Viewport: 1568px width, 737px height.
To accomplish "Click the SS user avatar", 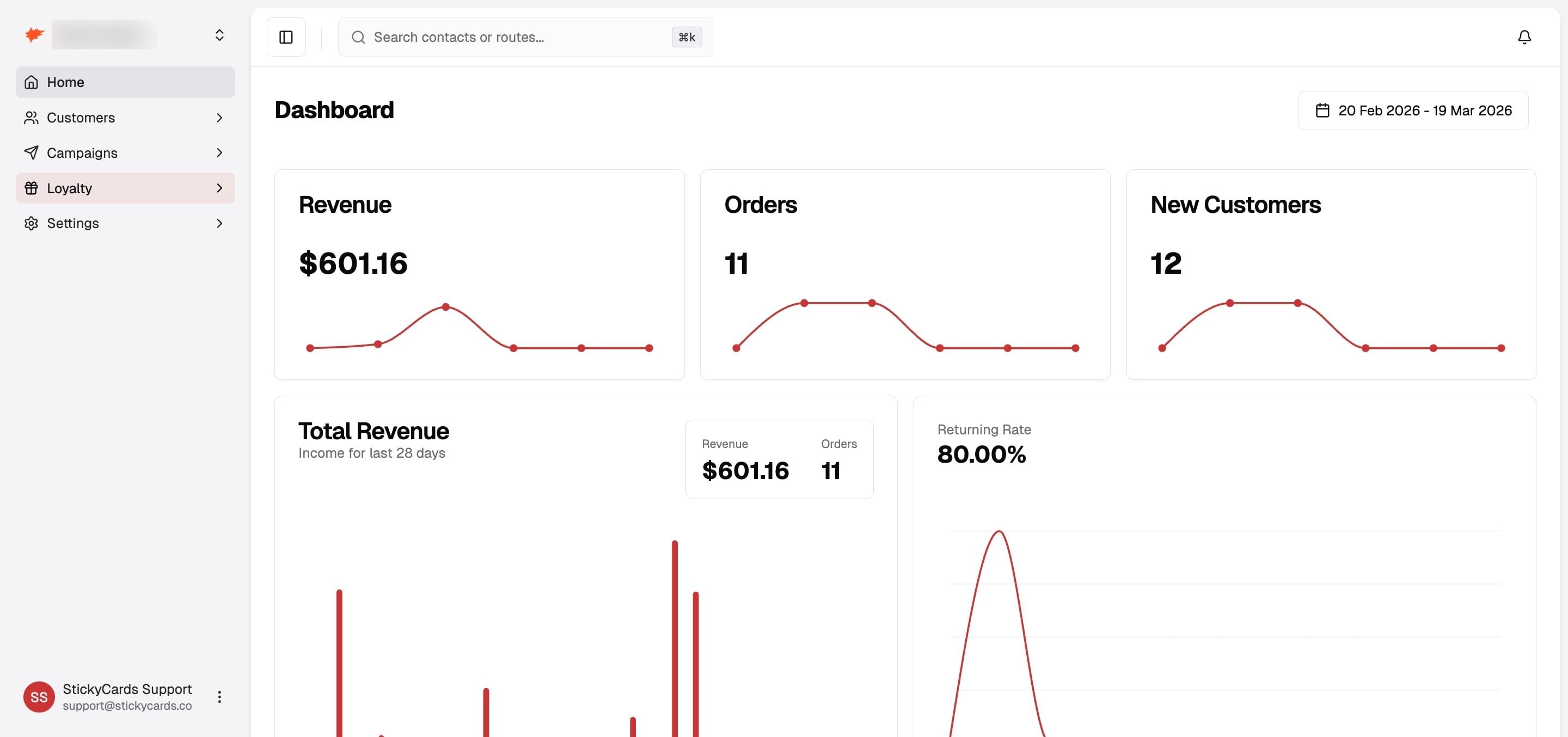I will pyautogui.click(x=39, y=697).
